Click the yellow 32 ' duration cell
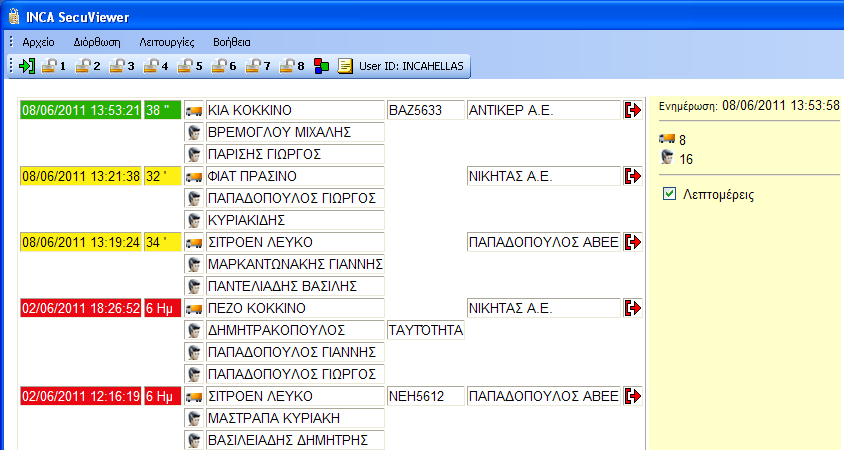Viewport: 844px width, 450px height. pos(163,176)
